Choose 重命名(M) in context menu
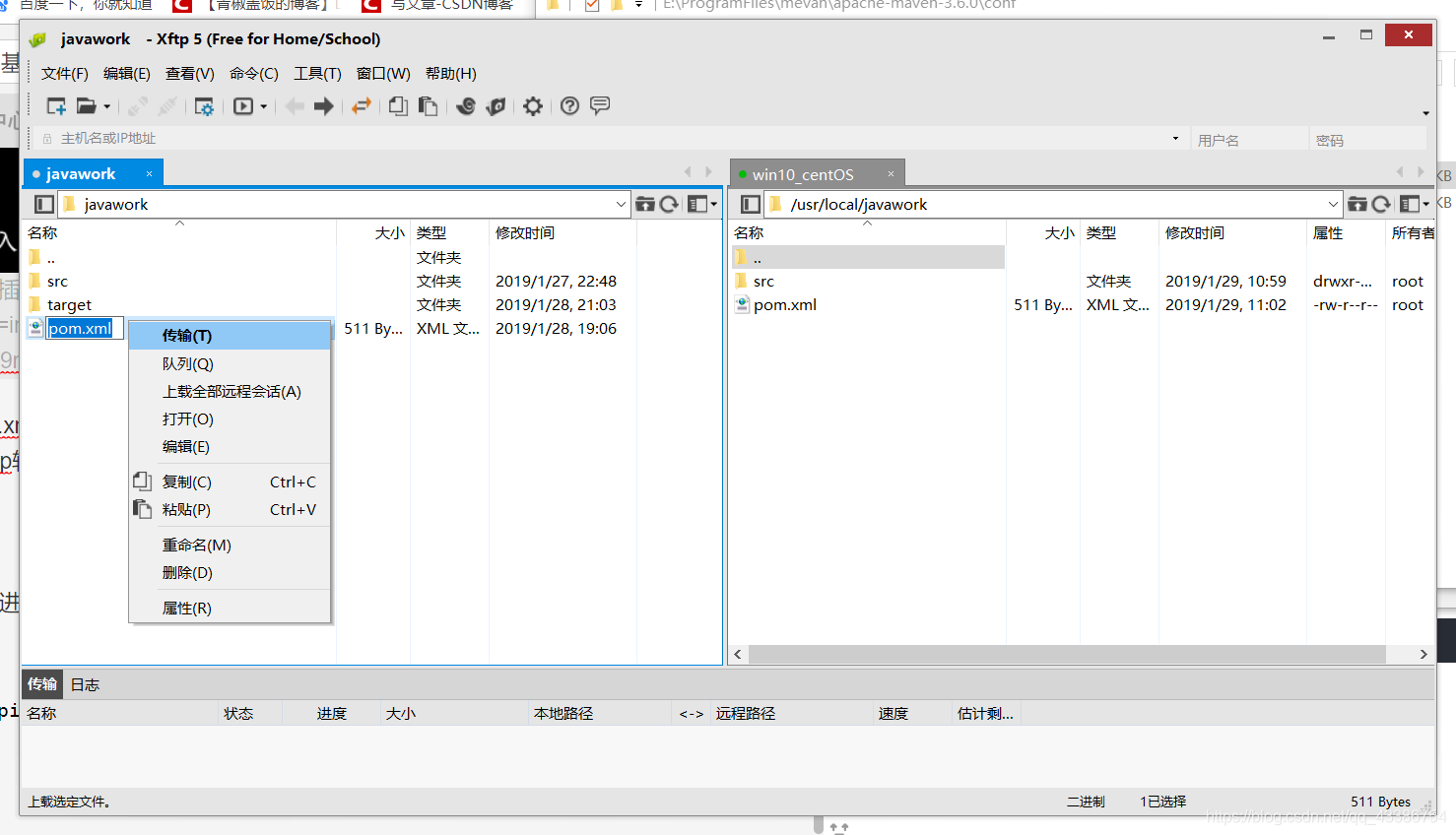Viewport: 1456px width, 835px height. click(x=230, y=545)
